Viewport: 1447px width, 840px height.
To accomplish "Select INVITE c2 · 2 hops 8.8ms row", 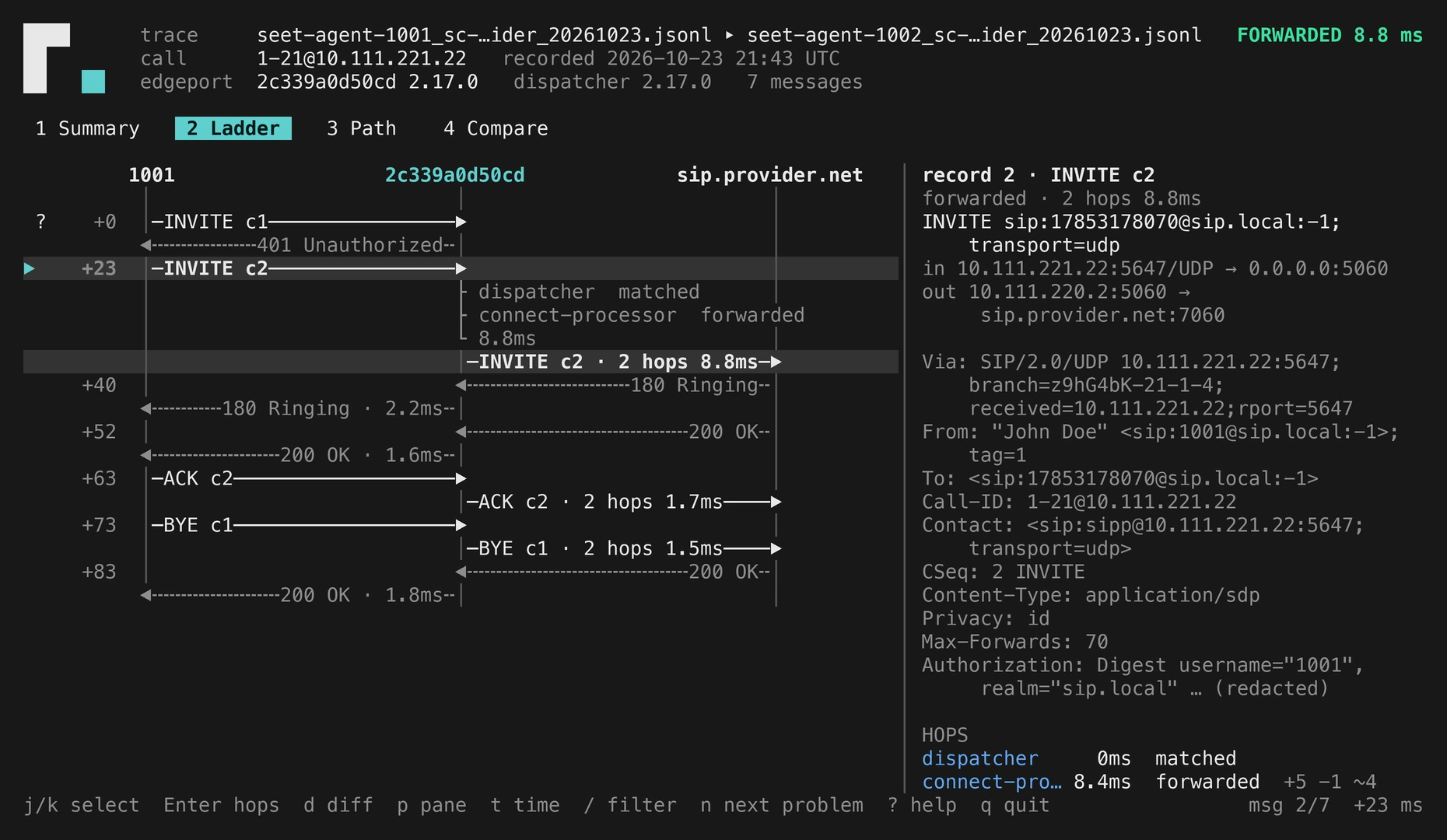I will pos(461,362).
